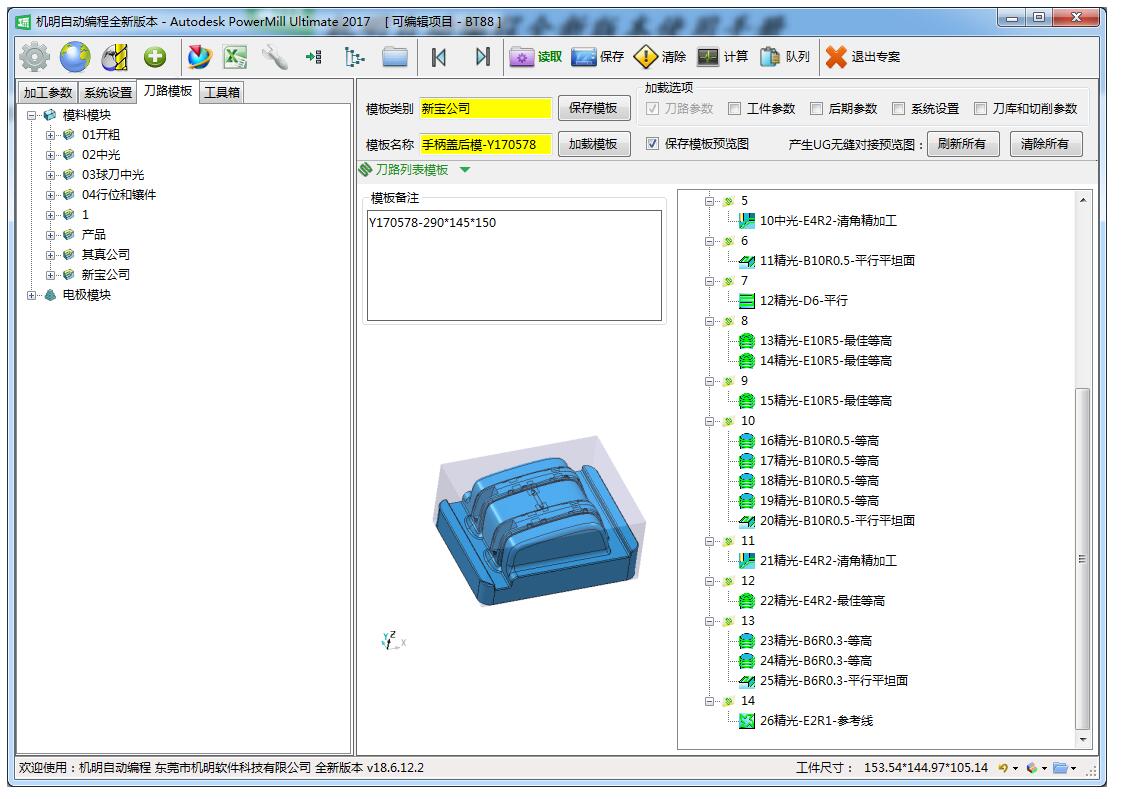Click the 保存 save toolbar button
The width and height of the screenshot is (1131, 799).
tap(597, 56)
